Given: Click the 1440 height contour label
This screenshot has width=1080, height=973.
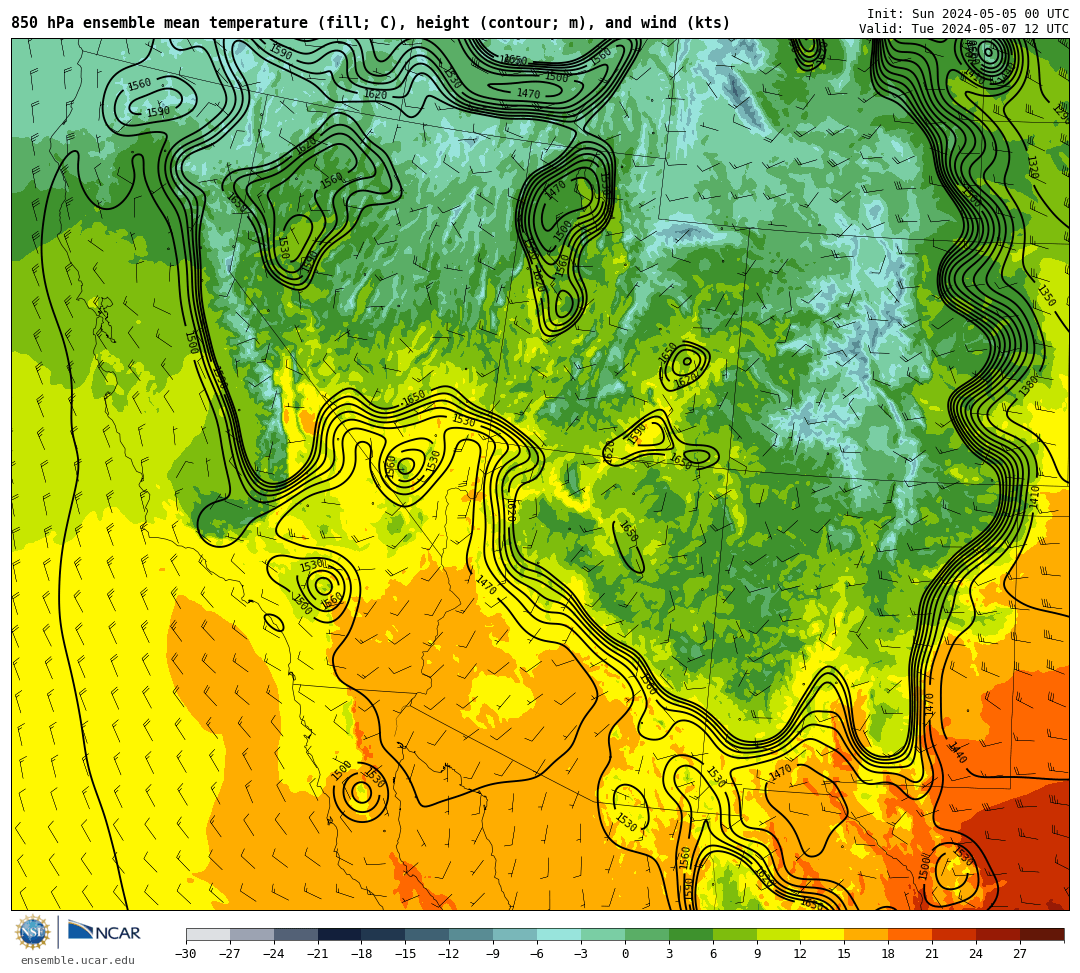Looking at the screenshot, I should click(957, 753).
